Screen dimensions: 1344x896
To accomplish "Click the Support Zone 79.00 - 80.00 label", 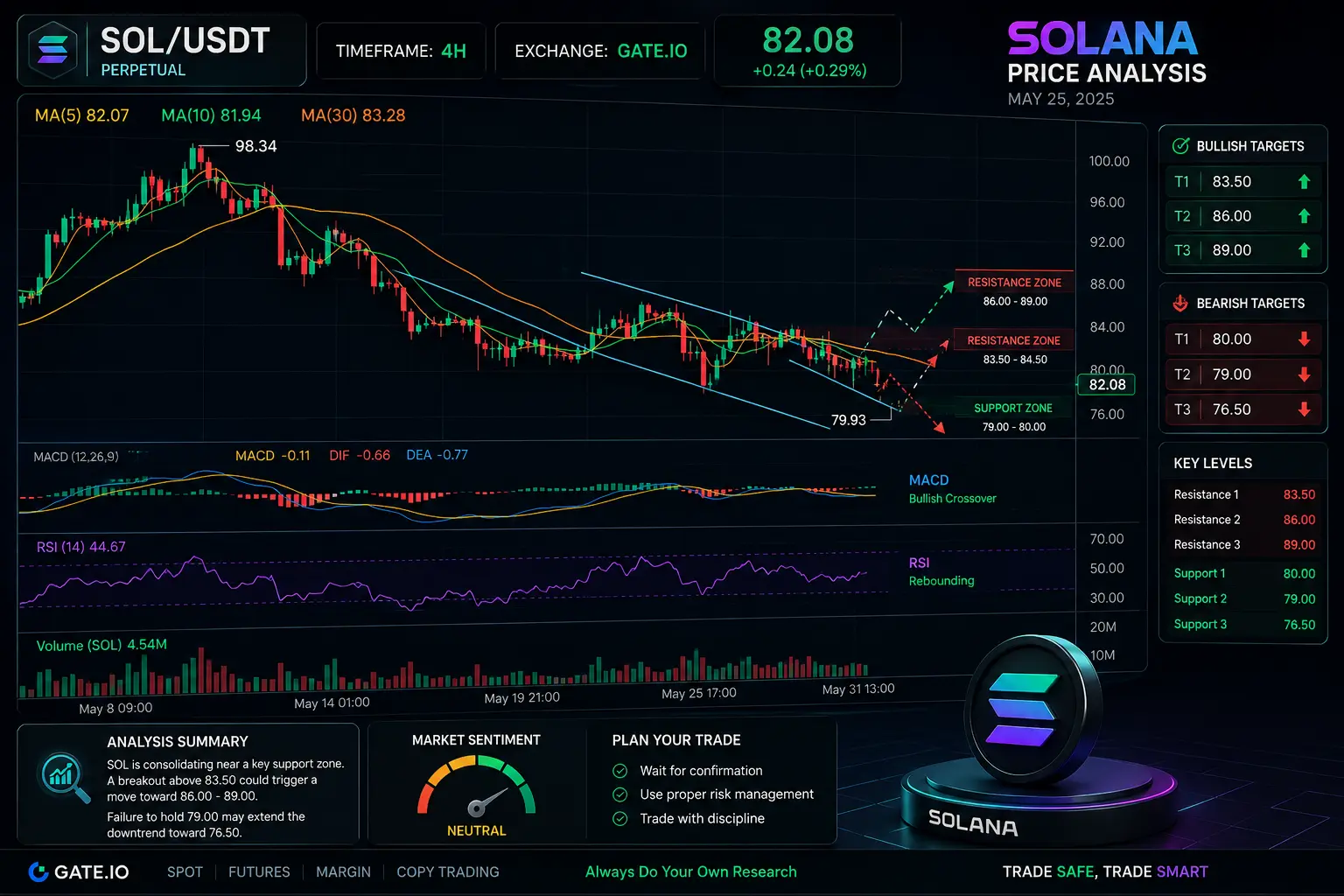I will pos(1013,417).
